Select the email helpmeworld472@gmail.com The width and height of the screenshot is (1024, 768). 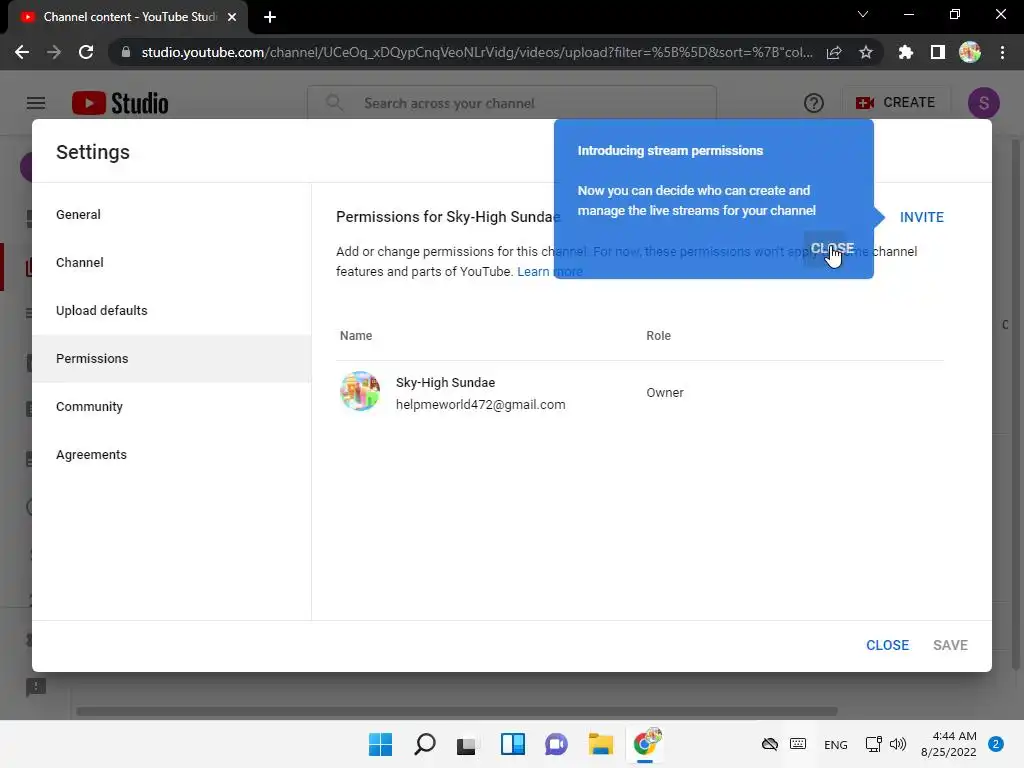pyautogui.click(x=481, y=404)
